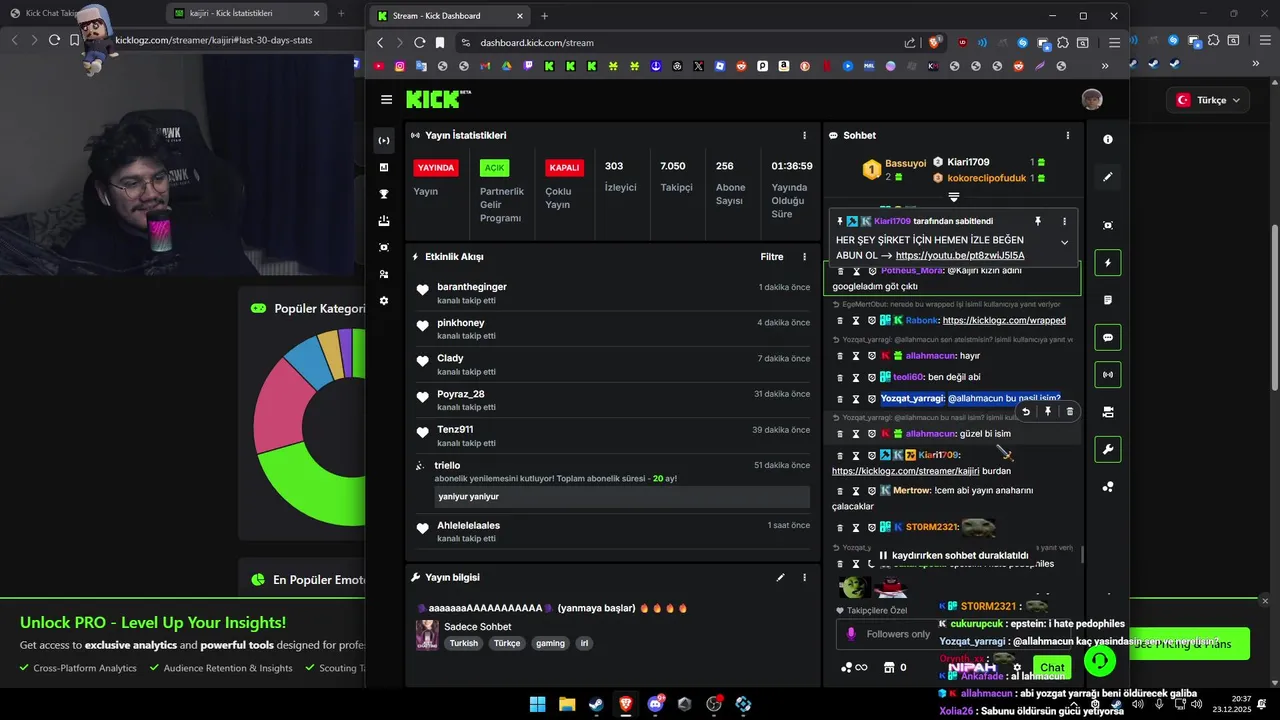Open the trophy icon in left sidebar
The height and width of the screenshot is (720, 1280).
pos(384,194)
